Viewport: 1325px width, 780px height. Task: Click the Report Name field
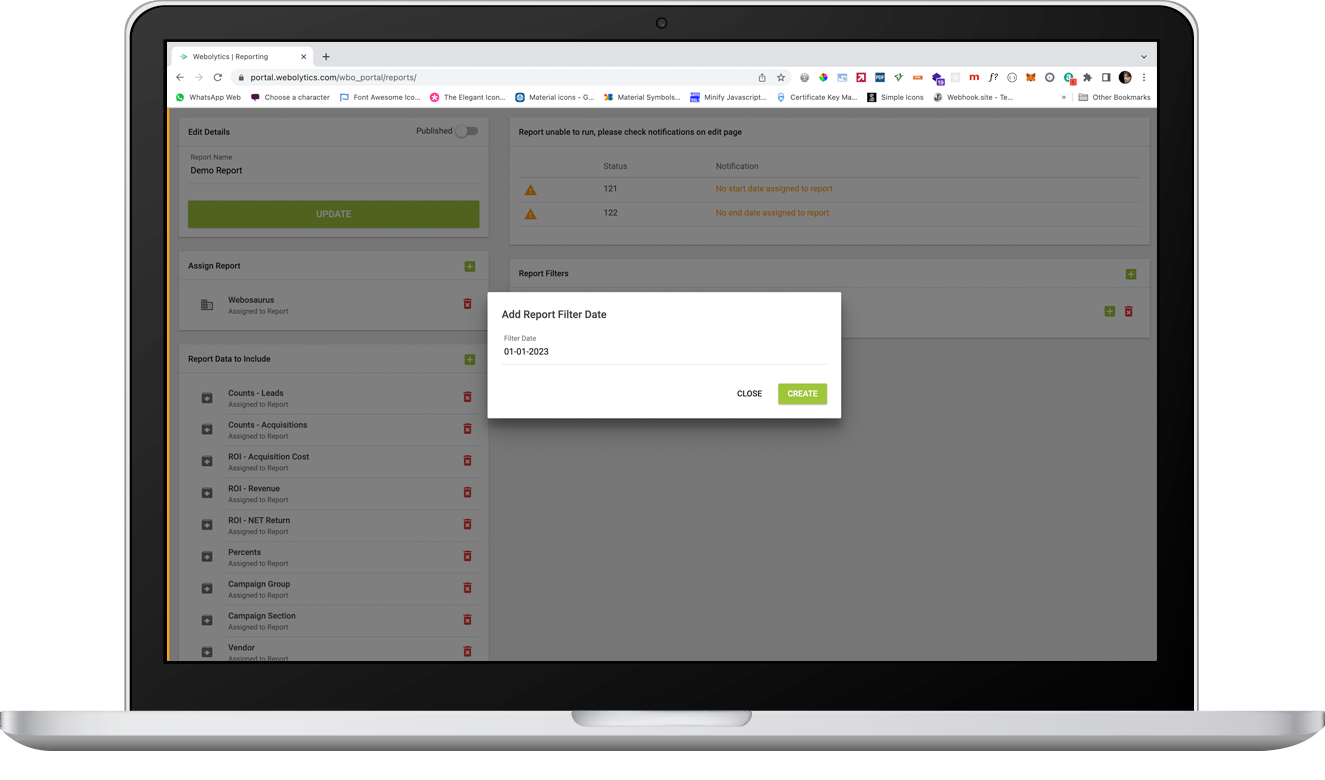(333, 166)
